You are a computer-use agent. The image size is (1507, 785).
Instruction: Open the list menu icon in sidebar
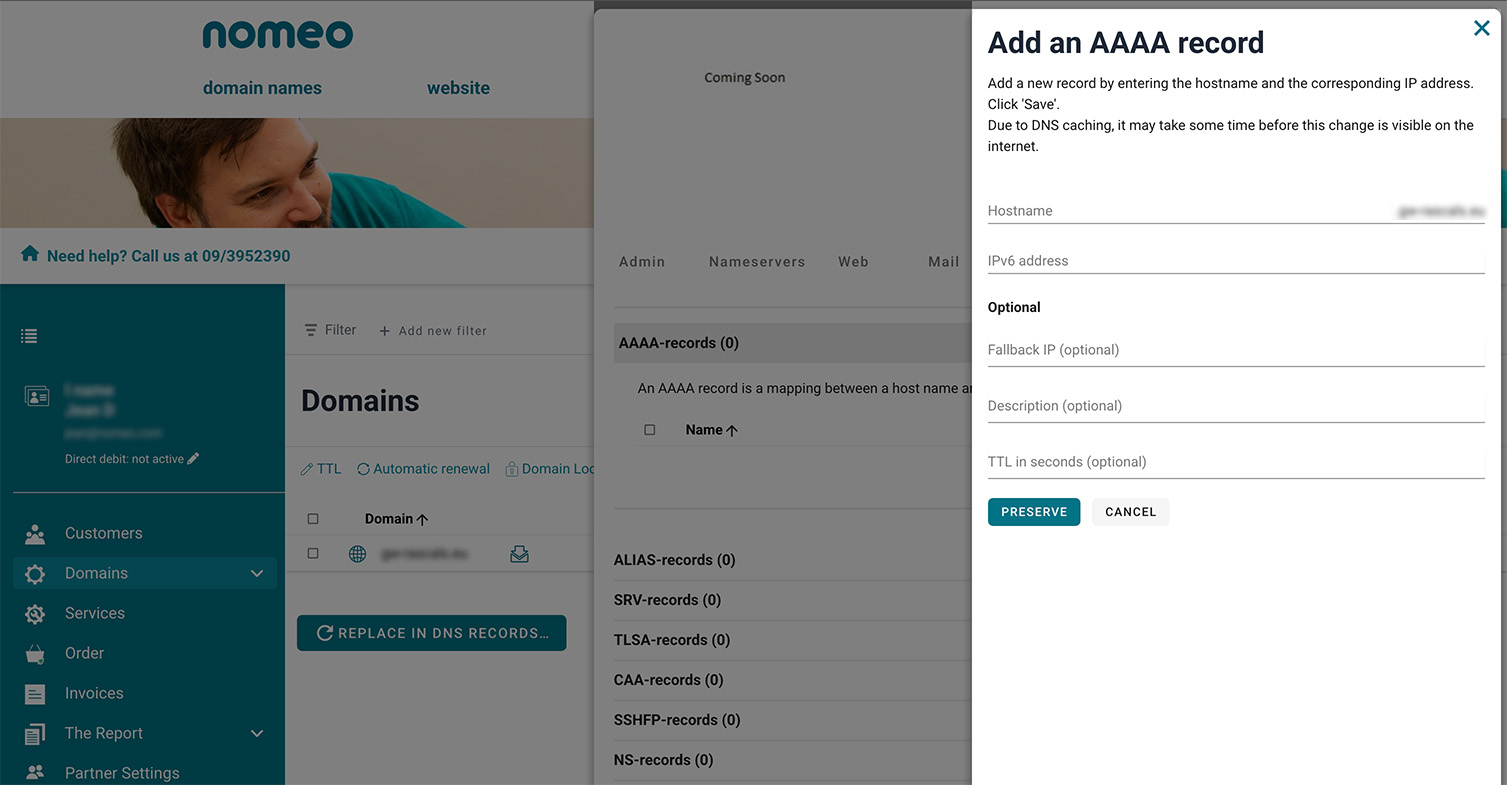pyautogui.click(x=30, y=336)
